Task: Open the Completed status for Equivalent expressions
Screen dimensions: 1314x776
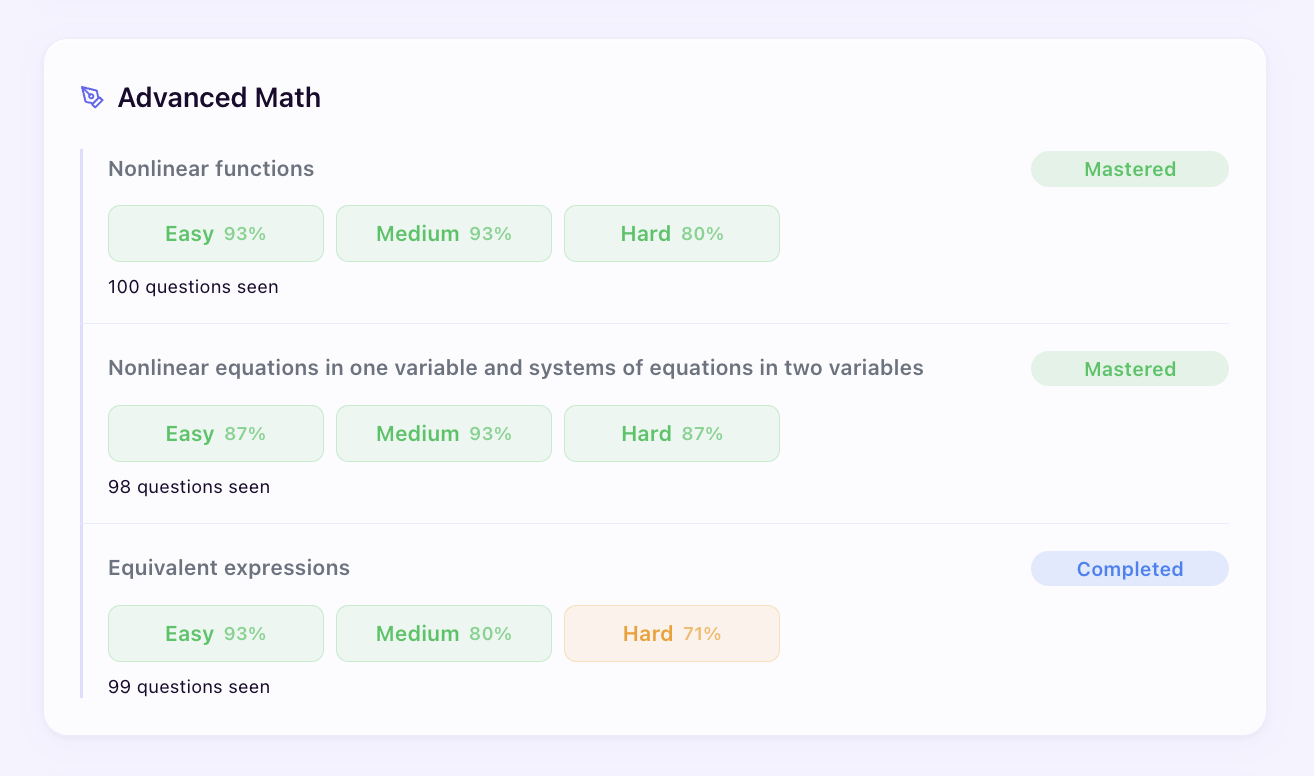Action: pos(1129,568)
